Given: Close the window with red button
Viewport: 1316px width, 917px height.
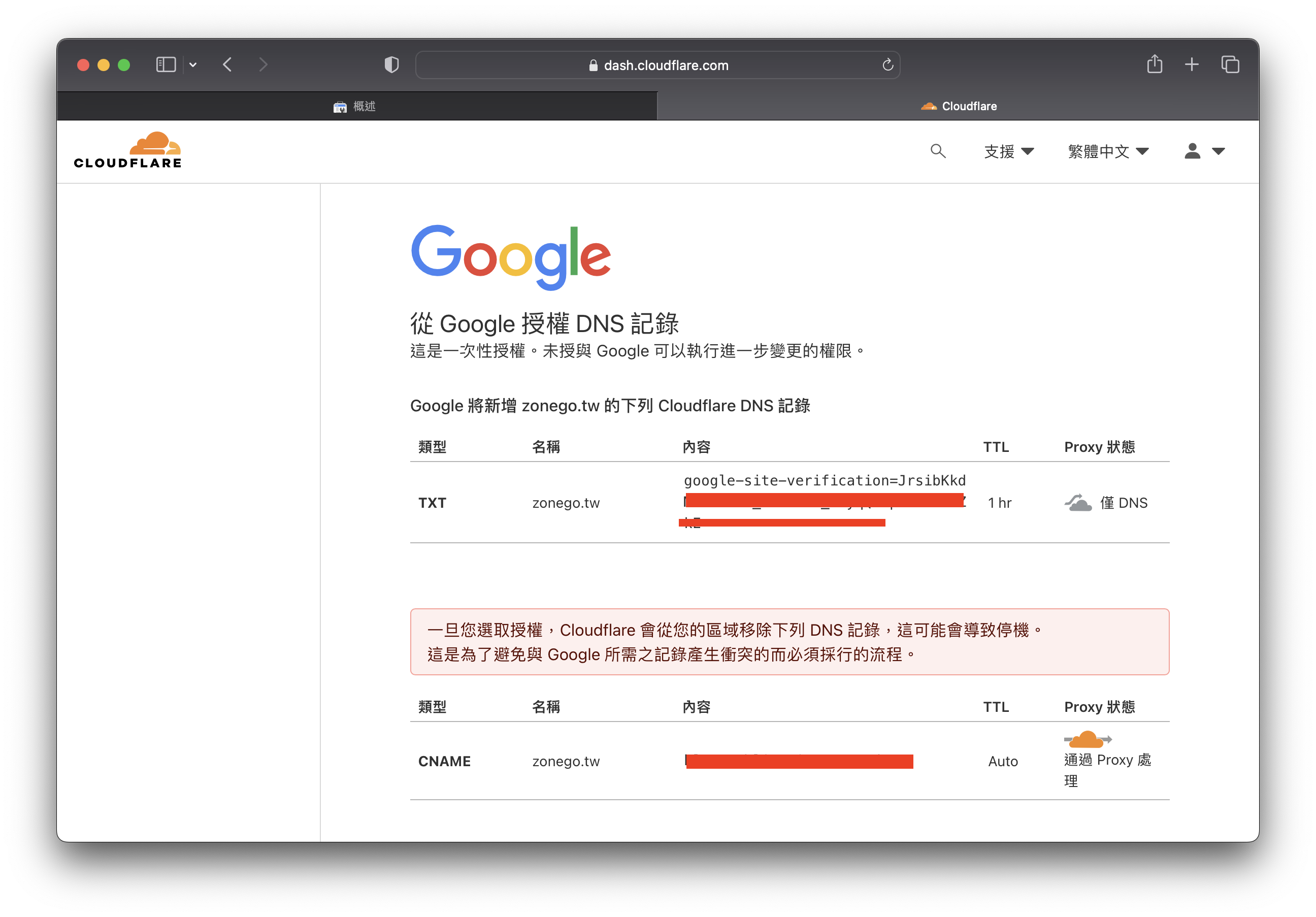Looking at the screenshot, I should pos(83,65).
